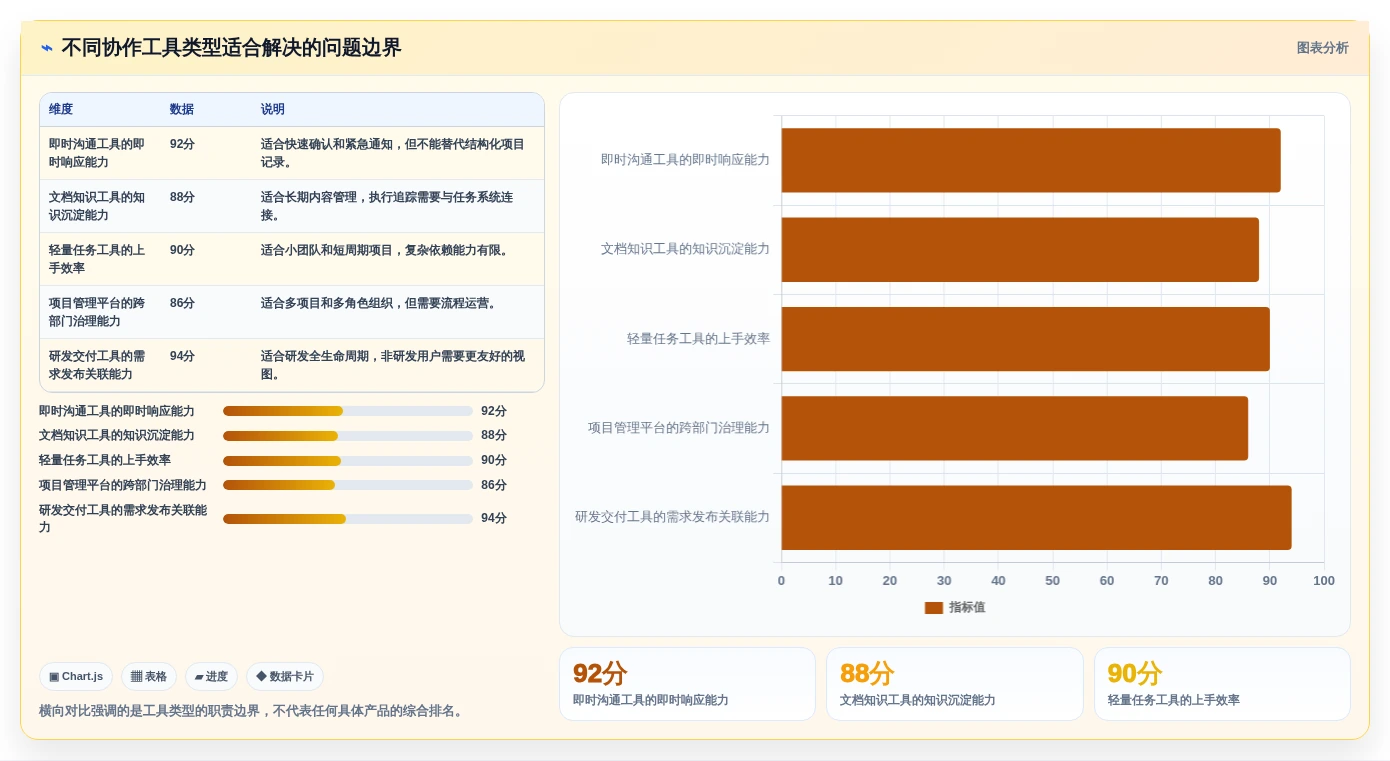Select the Chart.js tag chip
Screen dimensions: 1390x761
pos(76,677)
